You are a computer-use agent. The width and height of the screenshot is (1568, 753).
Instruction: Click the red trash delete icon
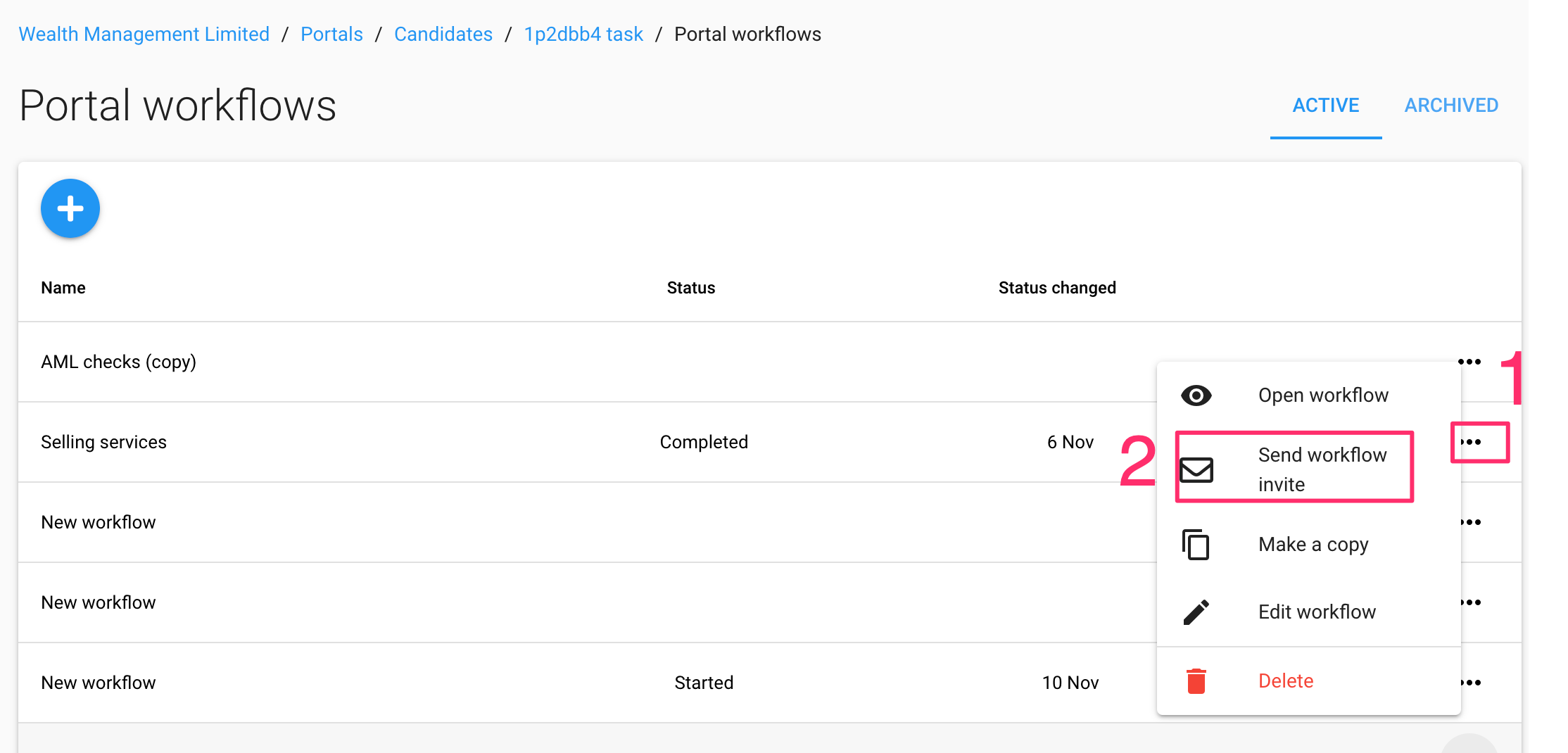(1196, 681)
